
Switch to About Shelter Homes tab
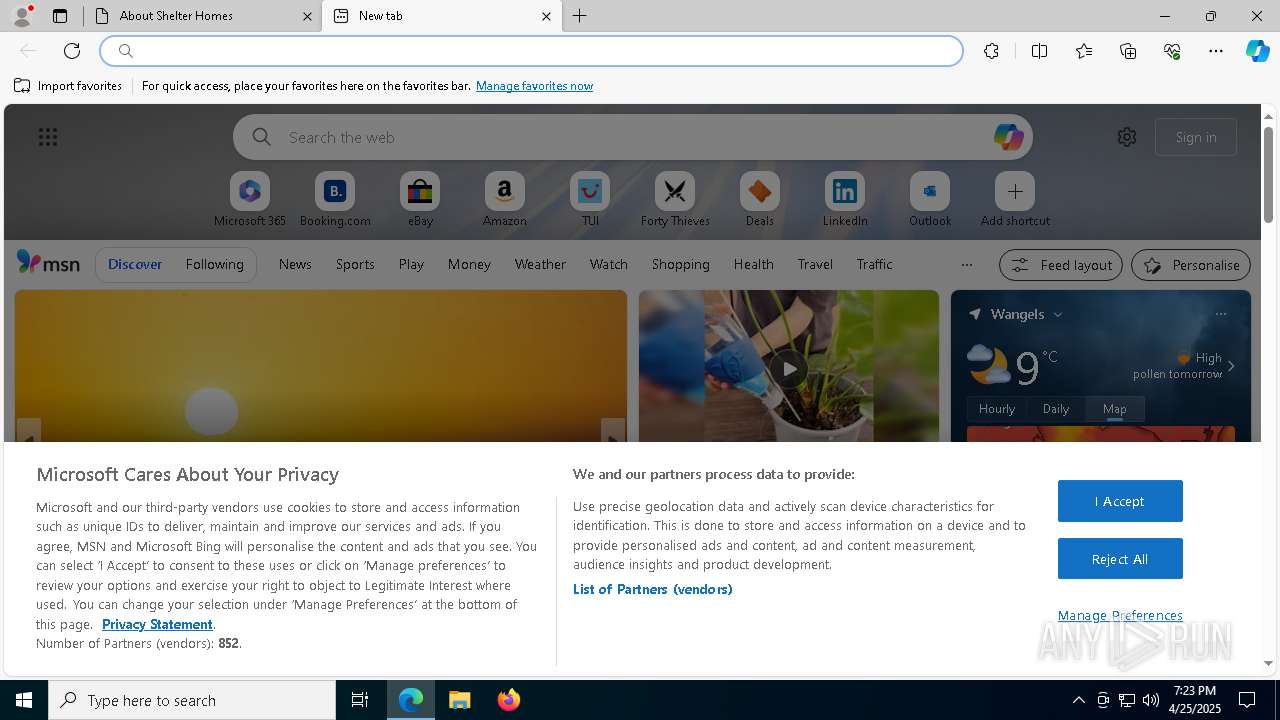(203, 16)
